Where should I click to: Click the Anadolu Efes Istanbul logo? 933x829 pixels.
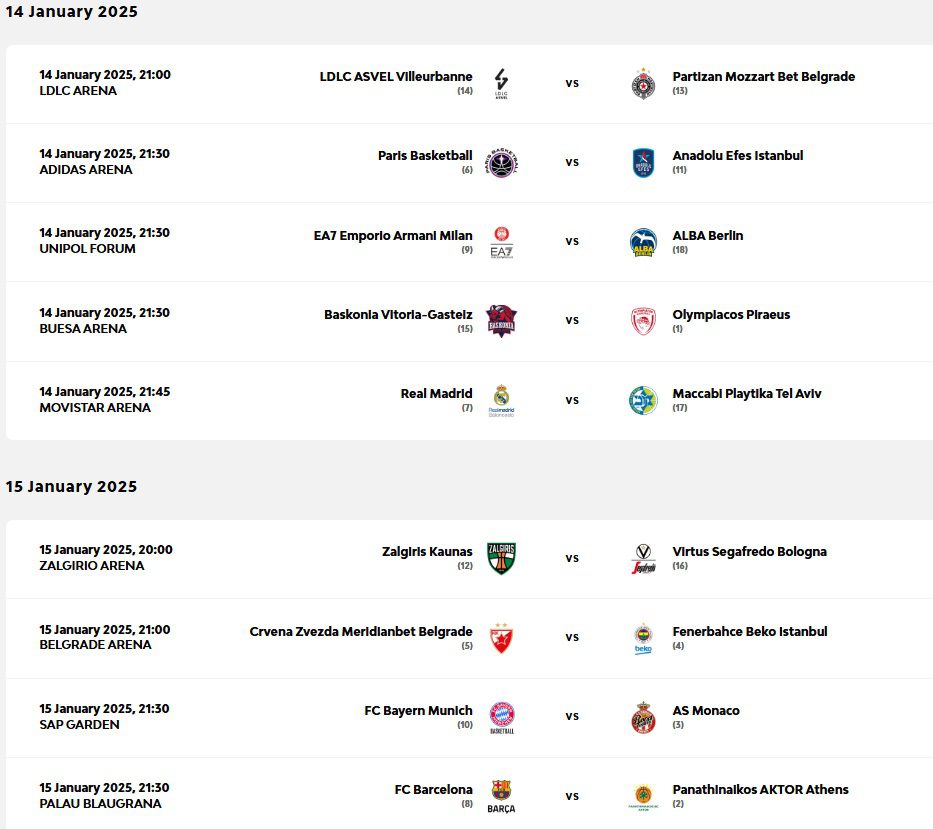click(x=643, y=162)
